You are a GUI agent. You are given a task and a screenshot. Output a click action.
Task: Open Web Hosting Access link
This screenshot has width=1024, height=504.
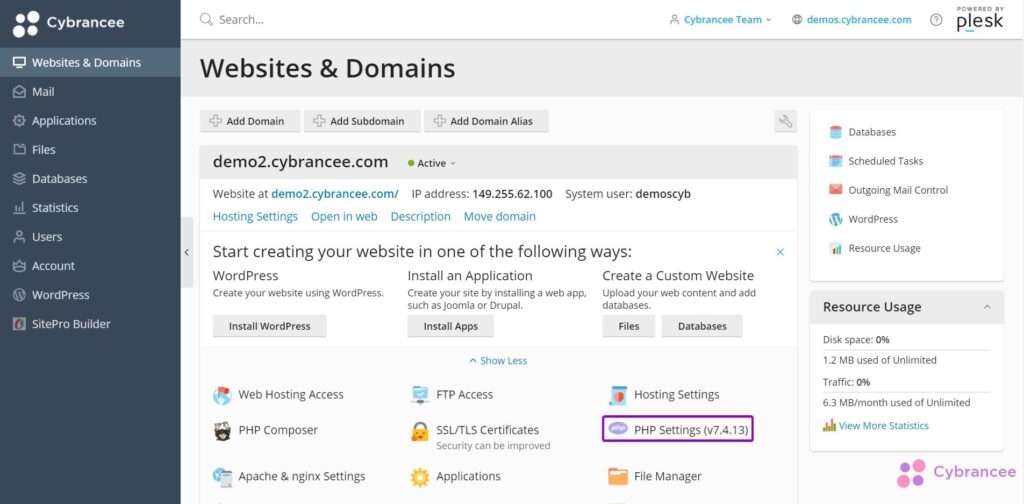tap(291, 394)
